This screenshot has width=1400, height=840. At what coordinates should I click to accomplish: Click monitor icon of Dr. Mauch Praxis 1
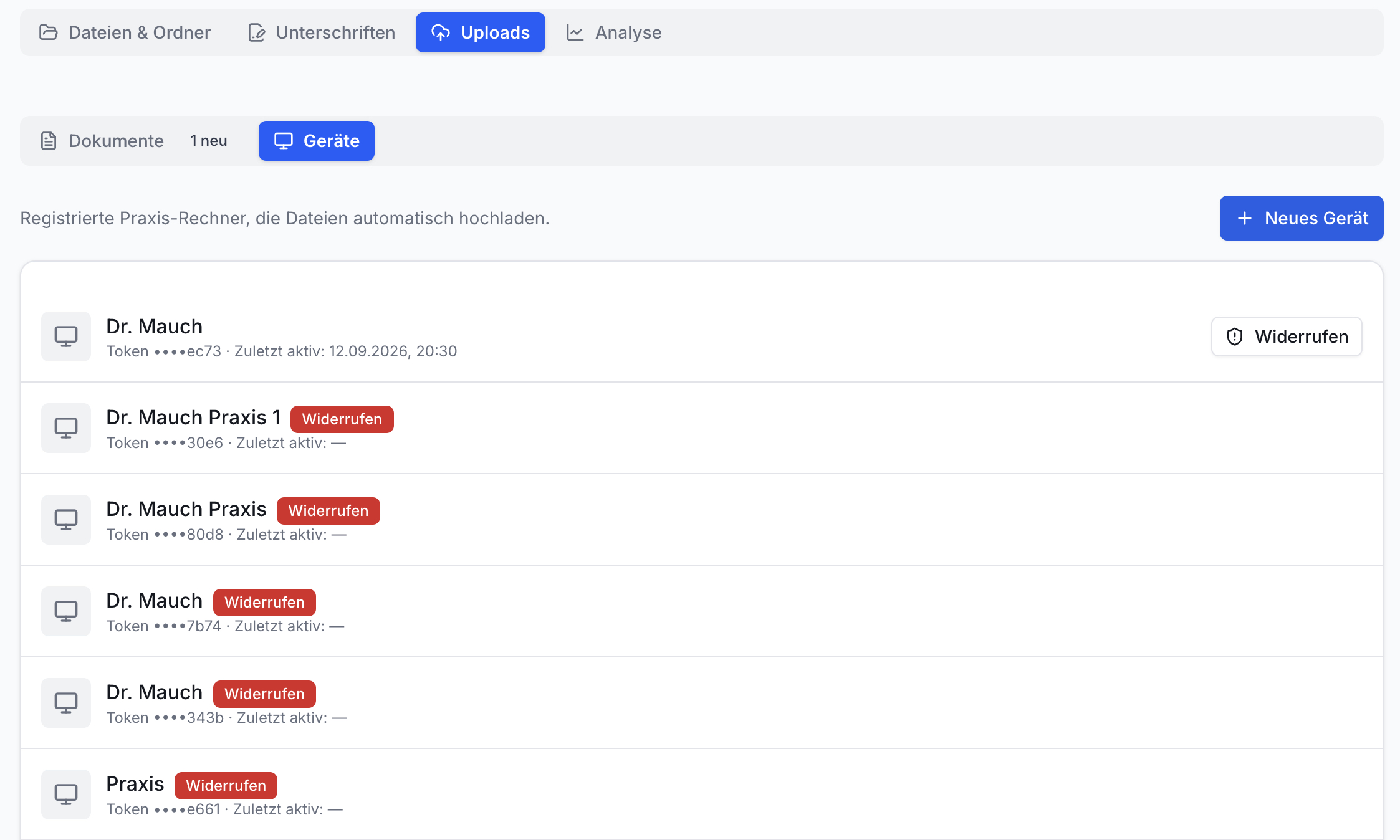tap(66, 428)
